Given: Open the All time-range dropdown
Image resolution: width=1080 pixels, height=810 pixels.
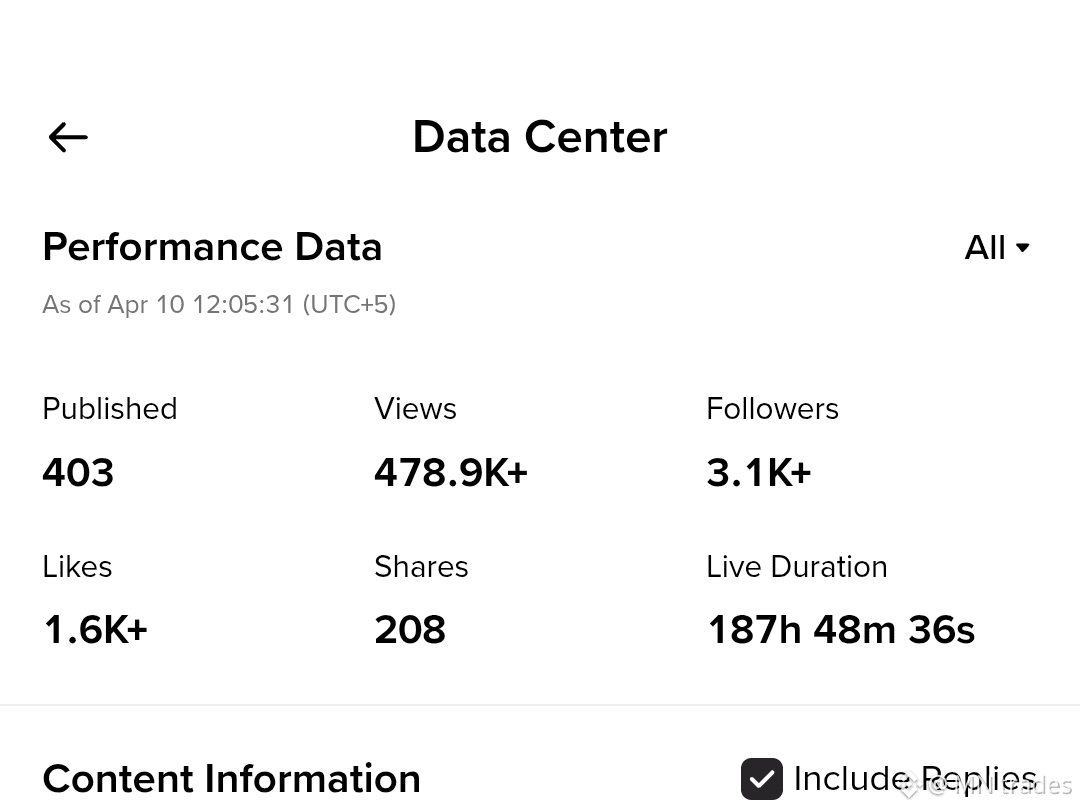Looking at the screenshot, I should click(997, 247).
